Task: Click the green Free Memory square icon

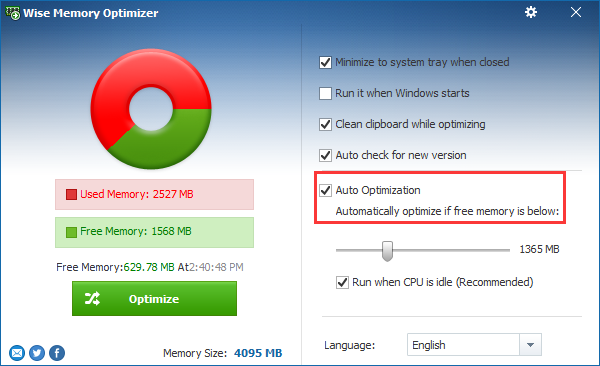Action: pos(71,232)
